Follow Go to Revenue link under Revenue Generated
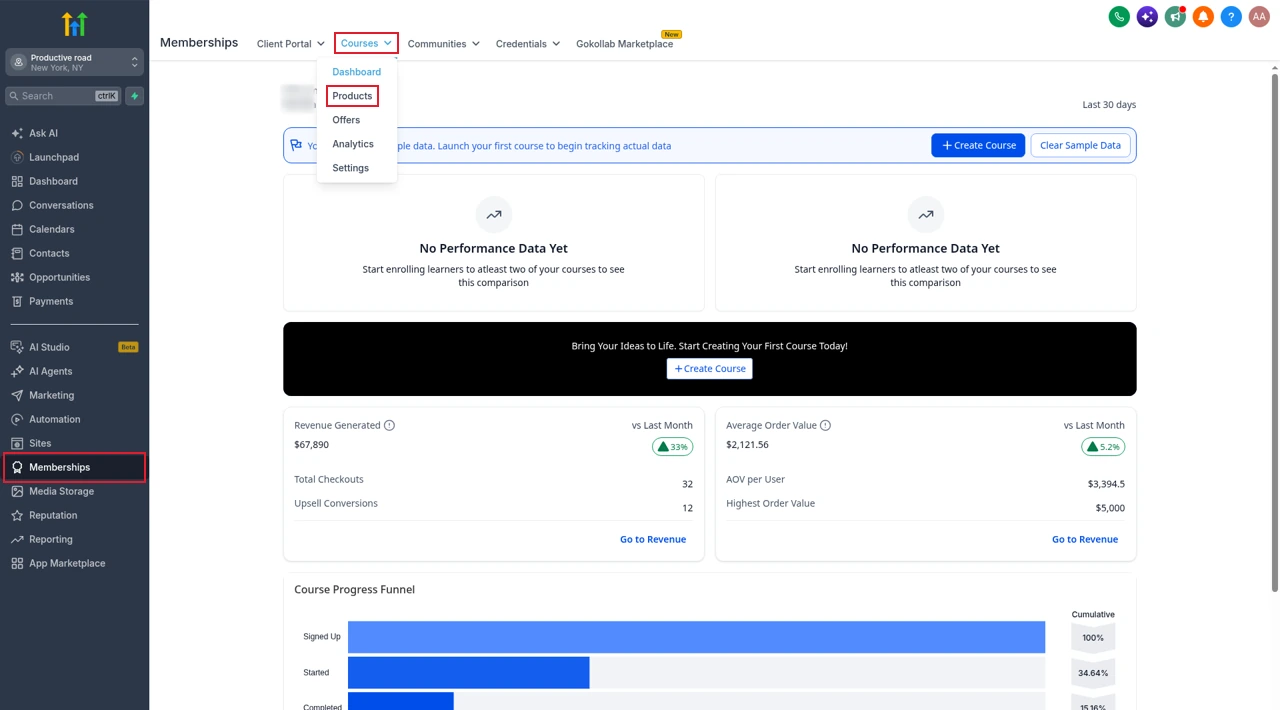The width and height of the screenshot is (1280, 710). point(653,539)
